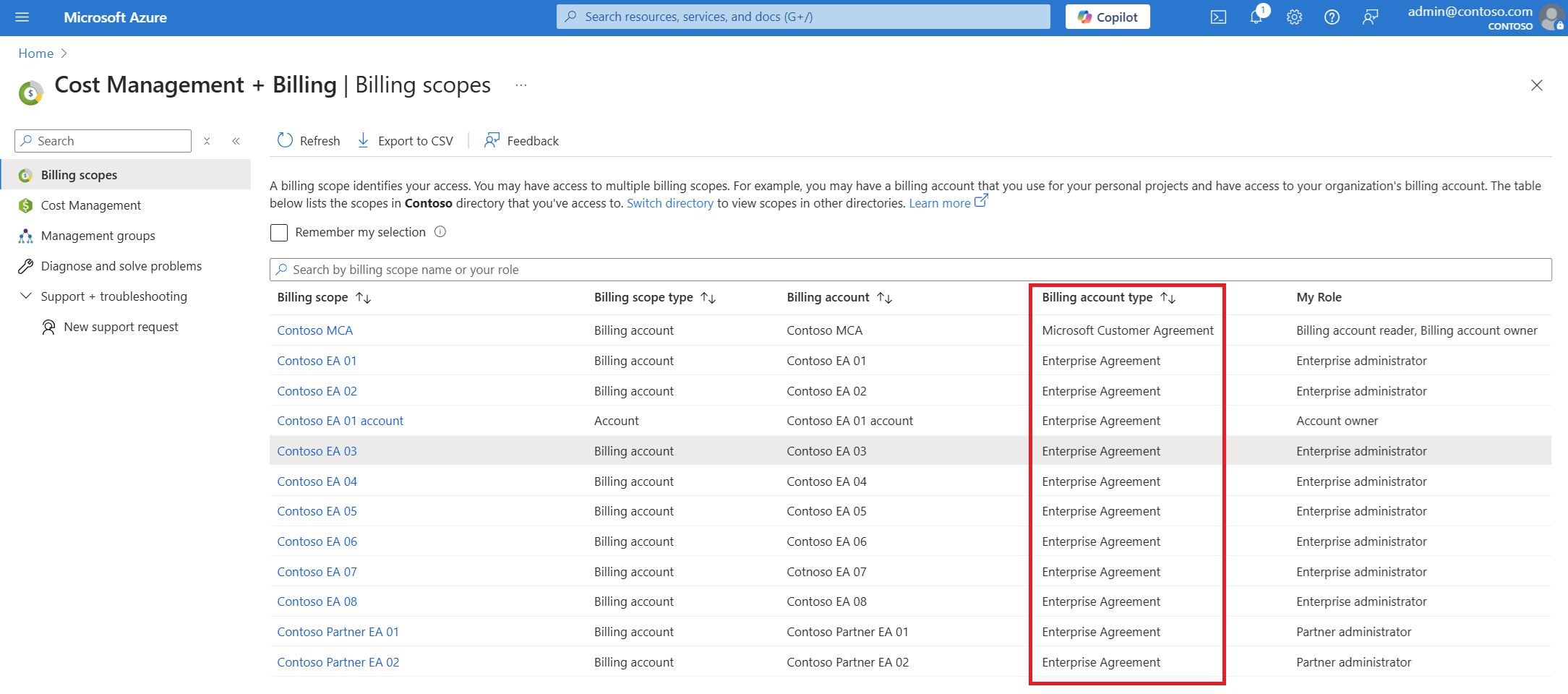
Task: Open portal settings gear icon
Action: tap(1294, 17)
